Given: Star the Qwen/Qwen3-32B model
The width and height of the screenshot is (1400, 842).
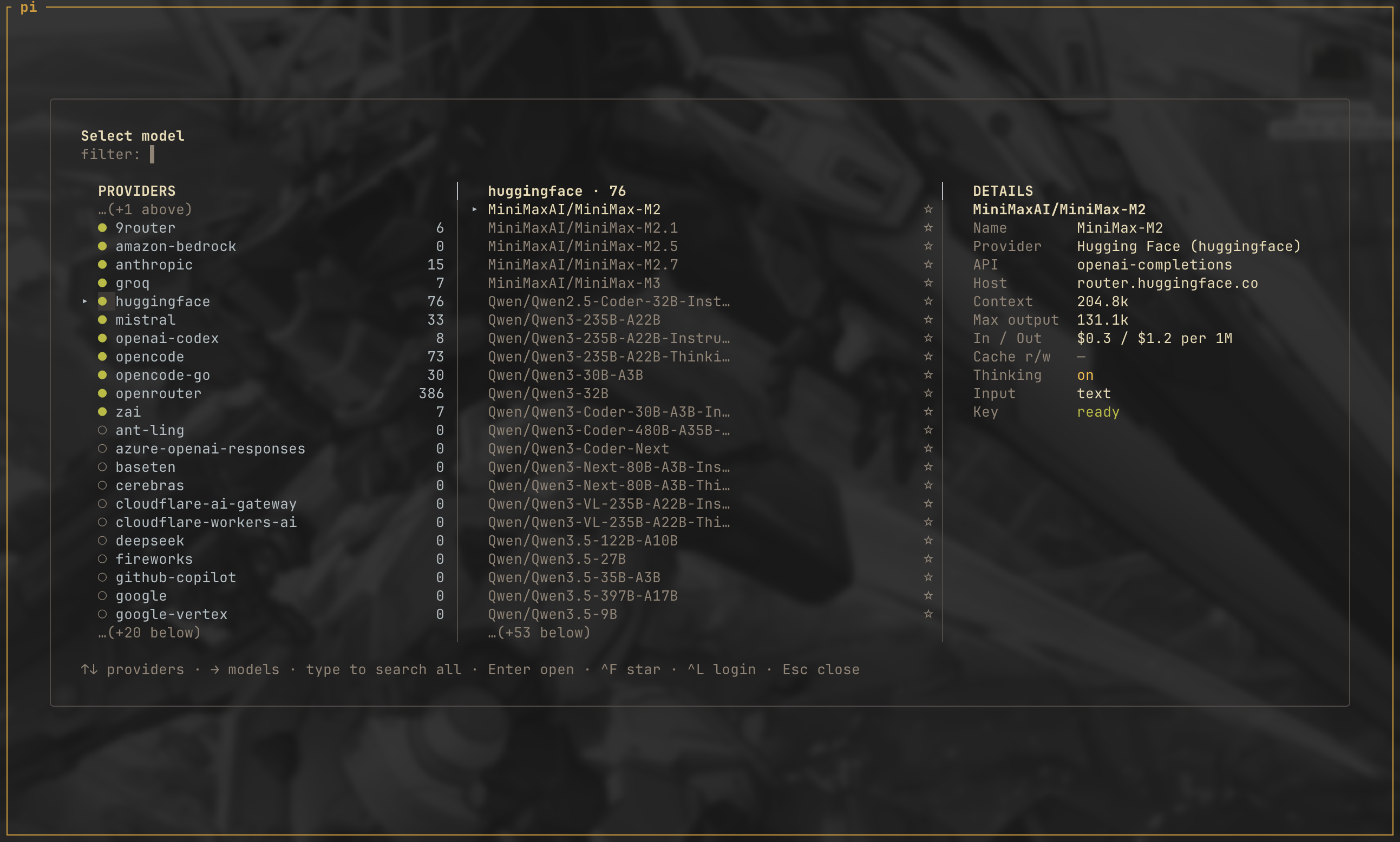Looking at the screenshot, I should [x=928, y=393].
